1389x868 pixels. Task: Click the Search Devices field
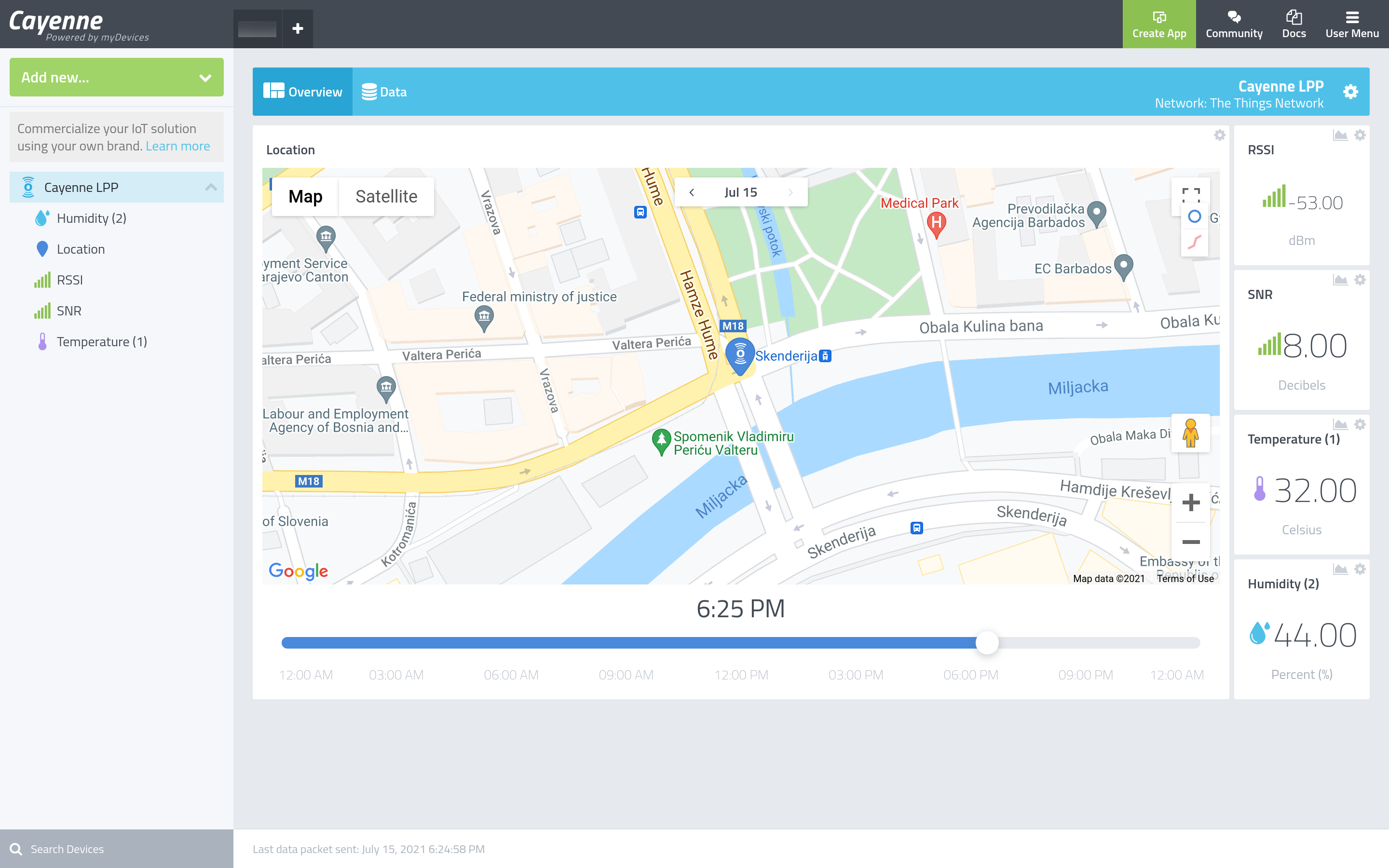66,849
